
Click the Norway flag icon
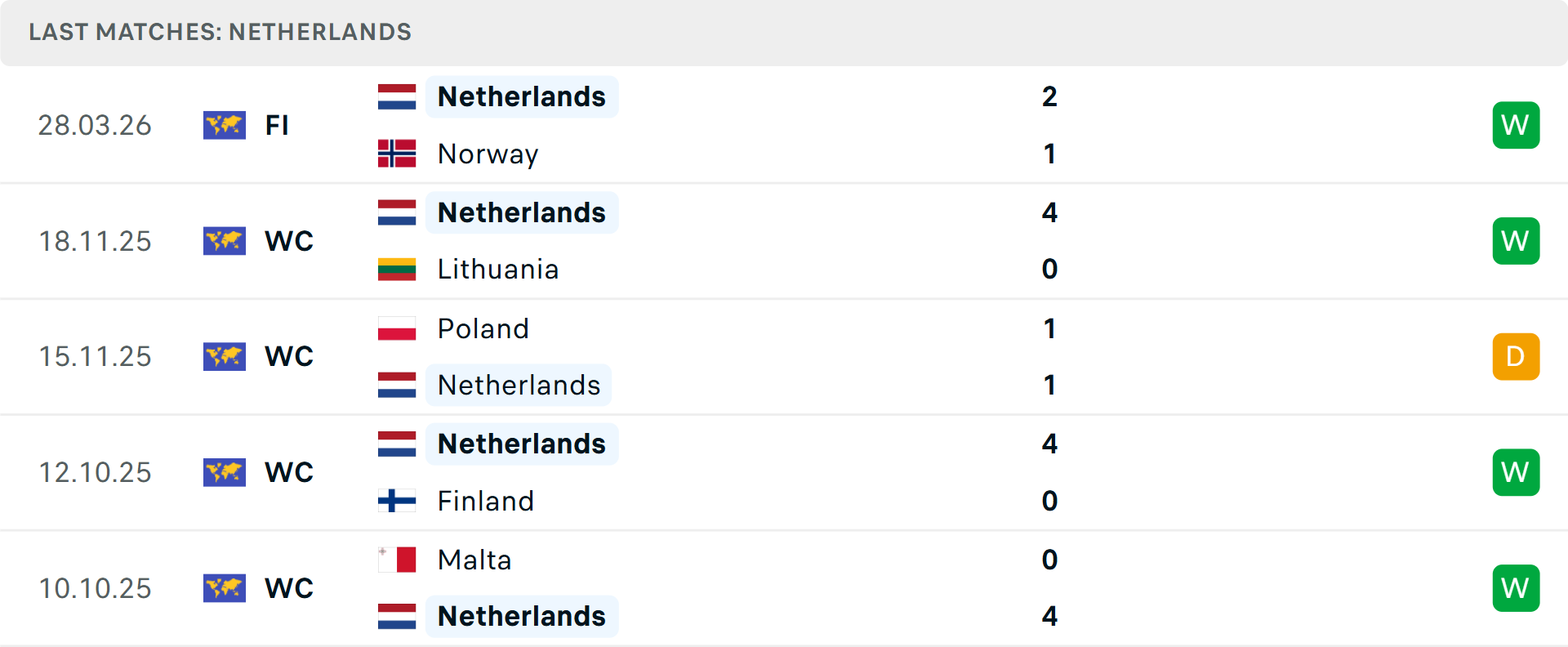point(397,154)
